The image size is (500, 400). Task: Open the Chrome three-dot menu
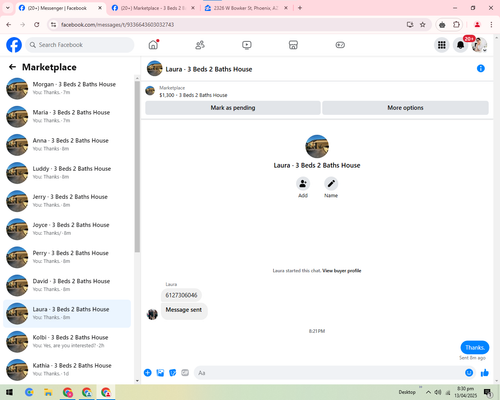(x=491, y=25)
